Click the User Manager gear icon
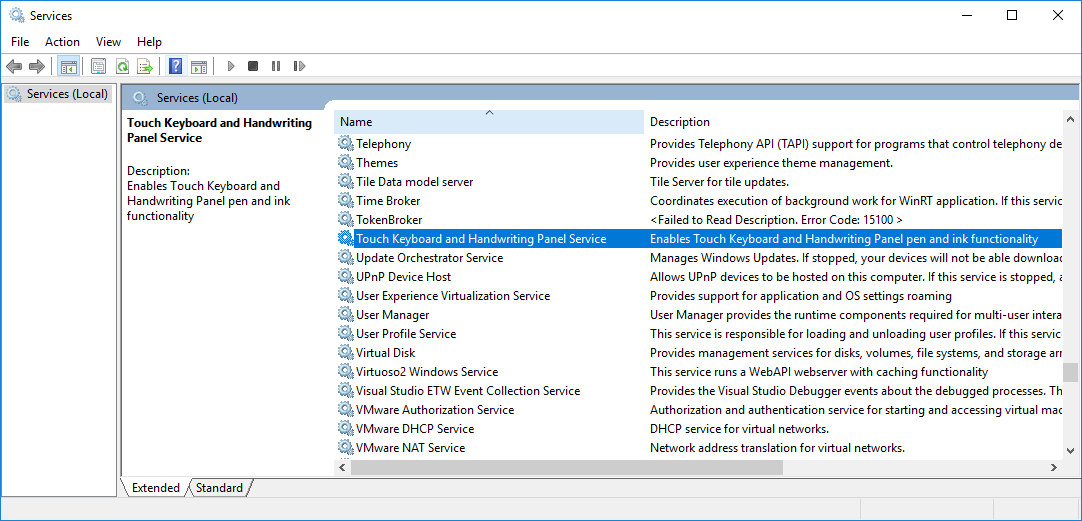The width and height of the screenshot is (1082, 521). tap(345, 315)
